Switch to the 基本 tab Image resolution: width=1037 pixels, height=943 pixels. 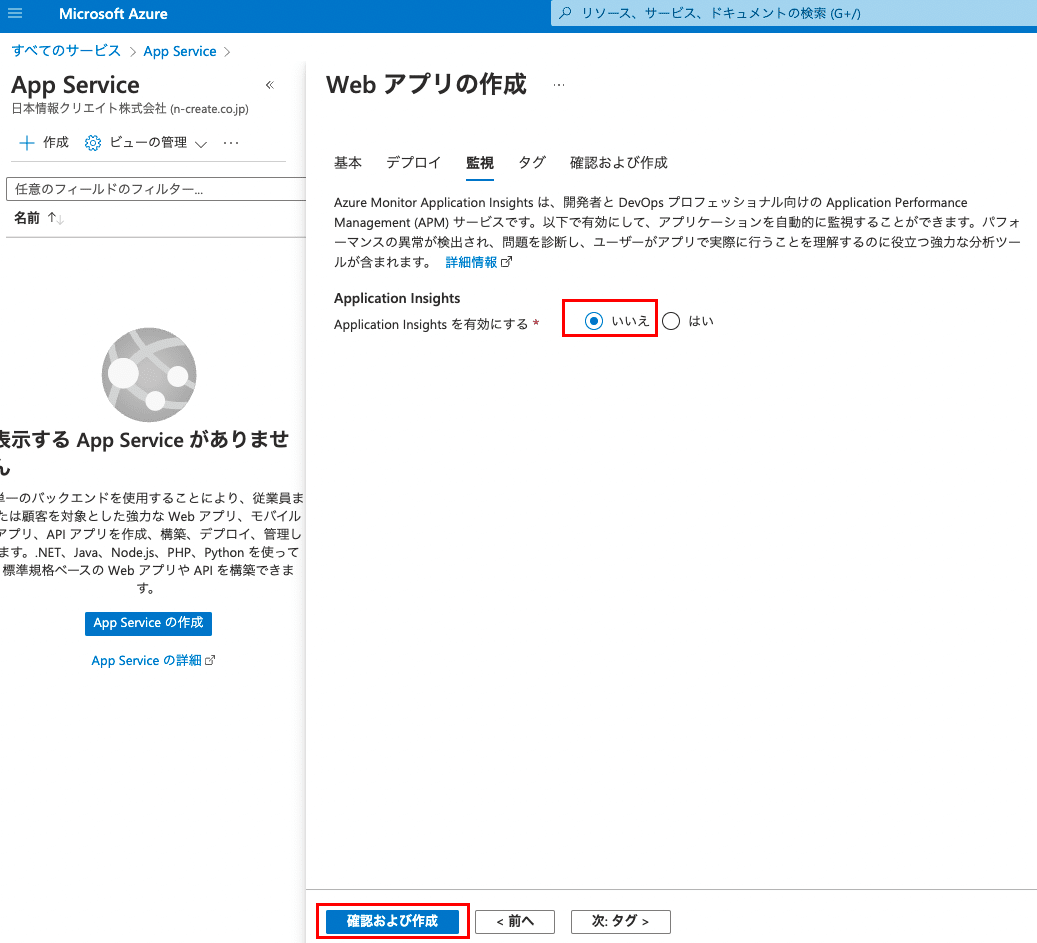(x=348, y=163)
